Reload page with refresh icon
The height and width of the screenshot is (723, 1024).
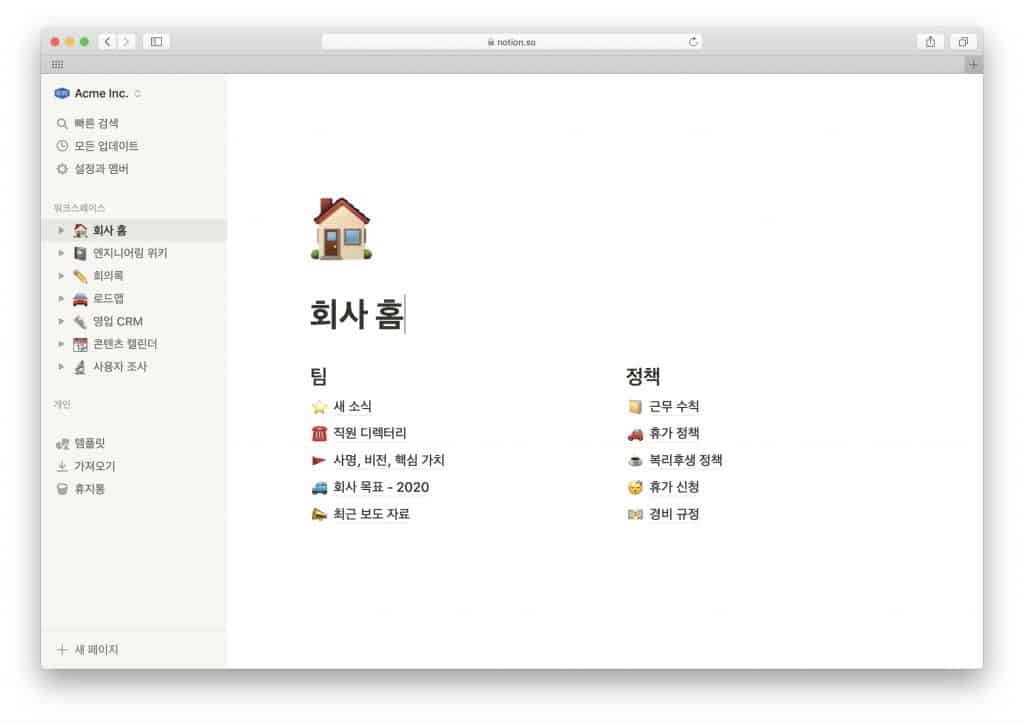click(x=693, y=41)
